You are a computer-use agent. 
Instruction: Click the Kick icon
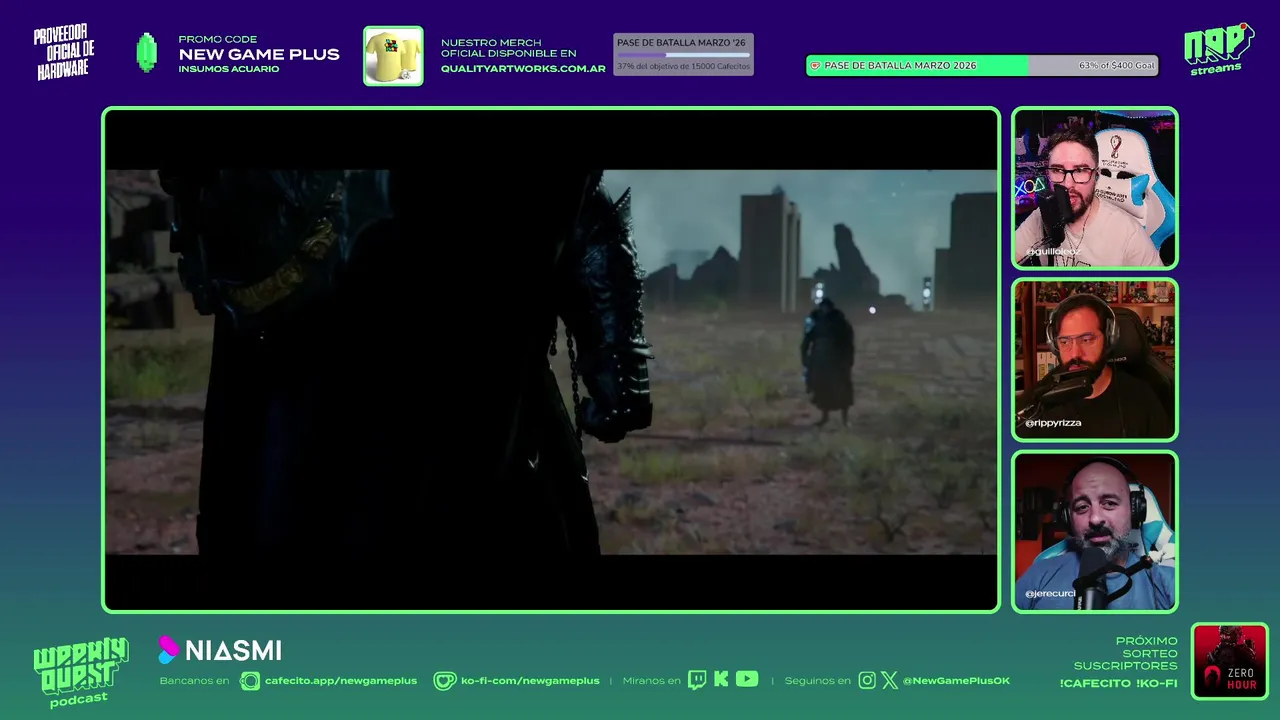(721, 680)
